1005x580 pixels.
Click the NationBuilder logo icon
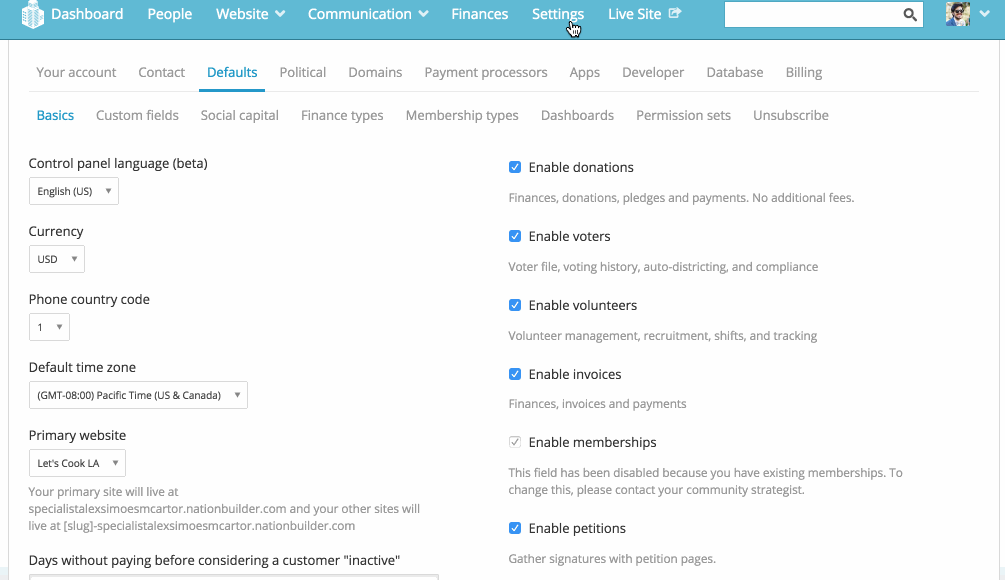(33, 14)
